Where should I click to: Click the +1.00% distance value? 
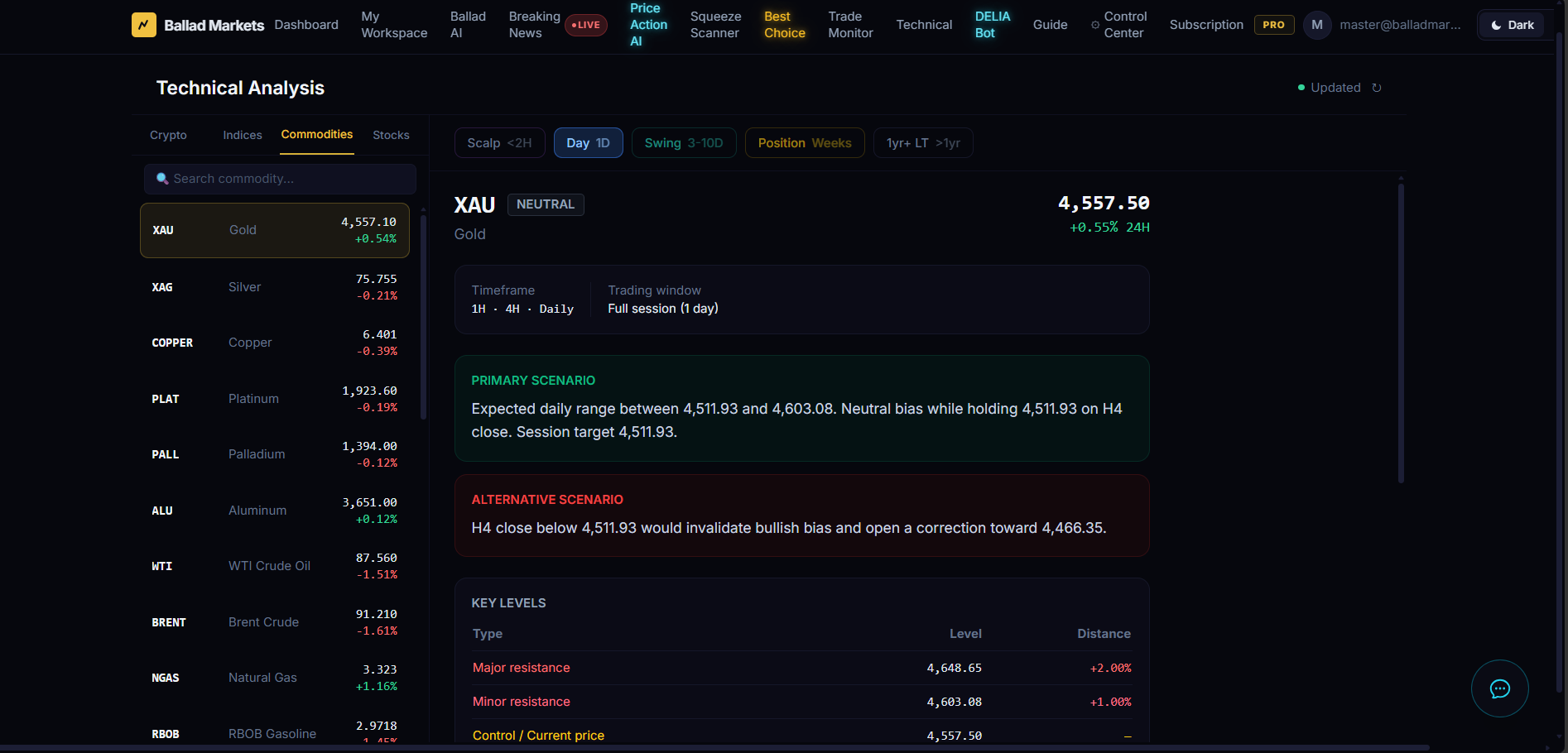click(1110, 702)
